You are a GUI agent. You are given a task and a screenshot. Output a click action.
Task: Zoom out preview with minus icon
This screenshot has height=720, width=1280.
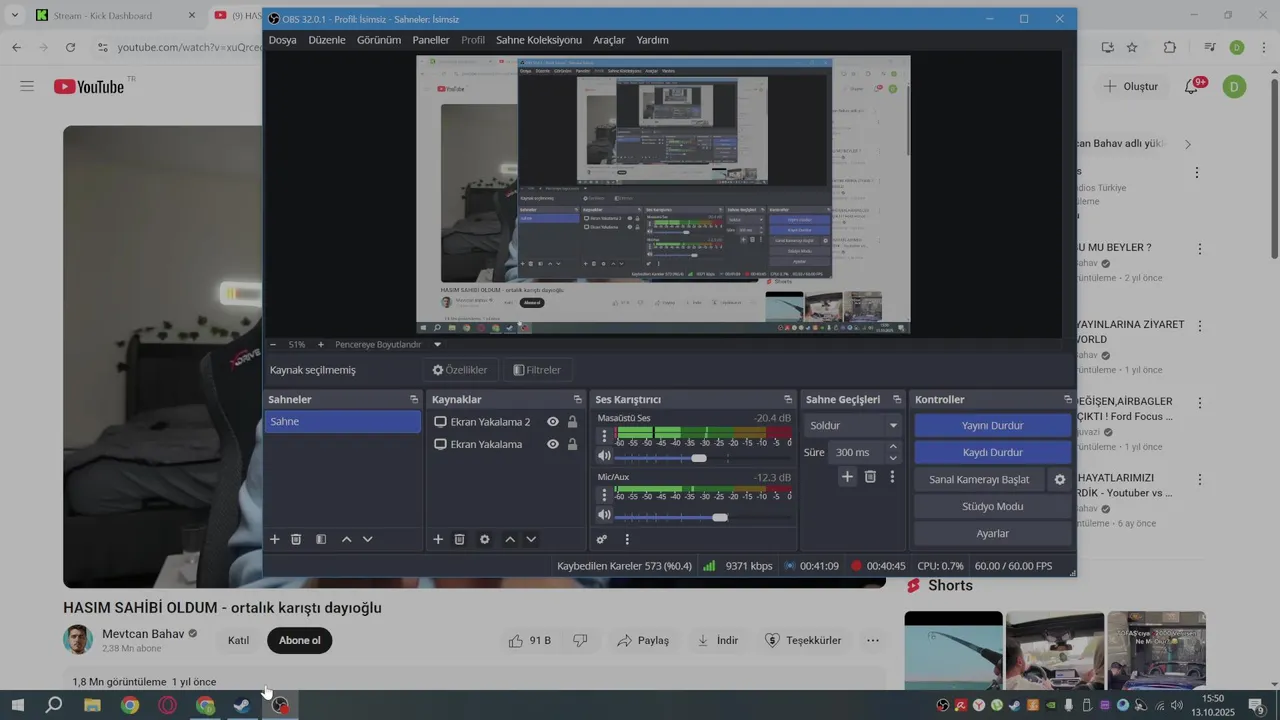click(x=273, y=344)
